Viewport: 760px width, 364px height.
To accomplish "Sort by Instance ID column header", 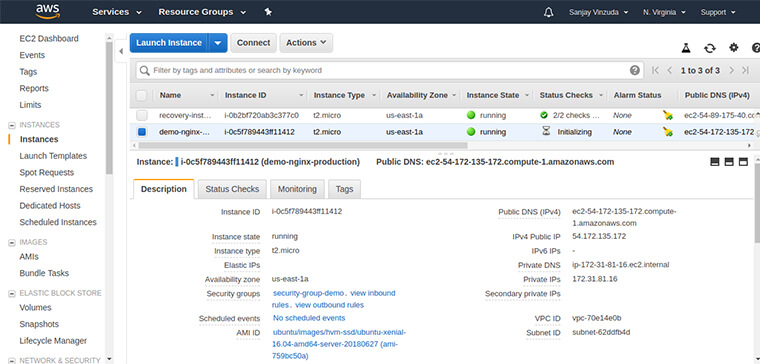I will (x=245, y=95).
